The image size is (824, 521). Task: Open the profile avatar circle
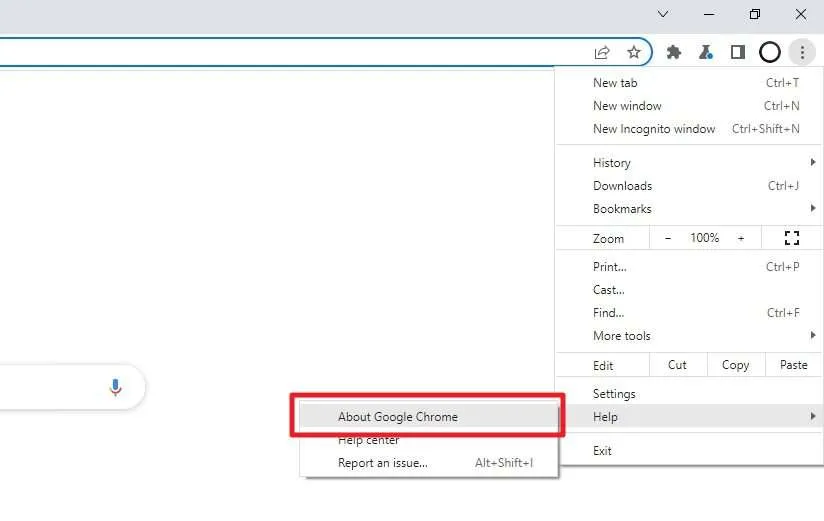click(770, 52)
